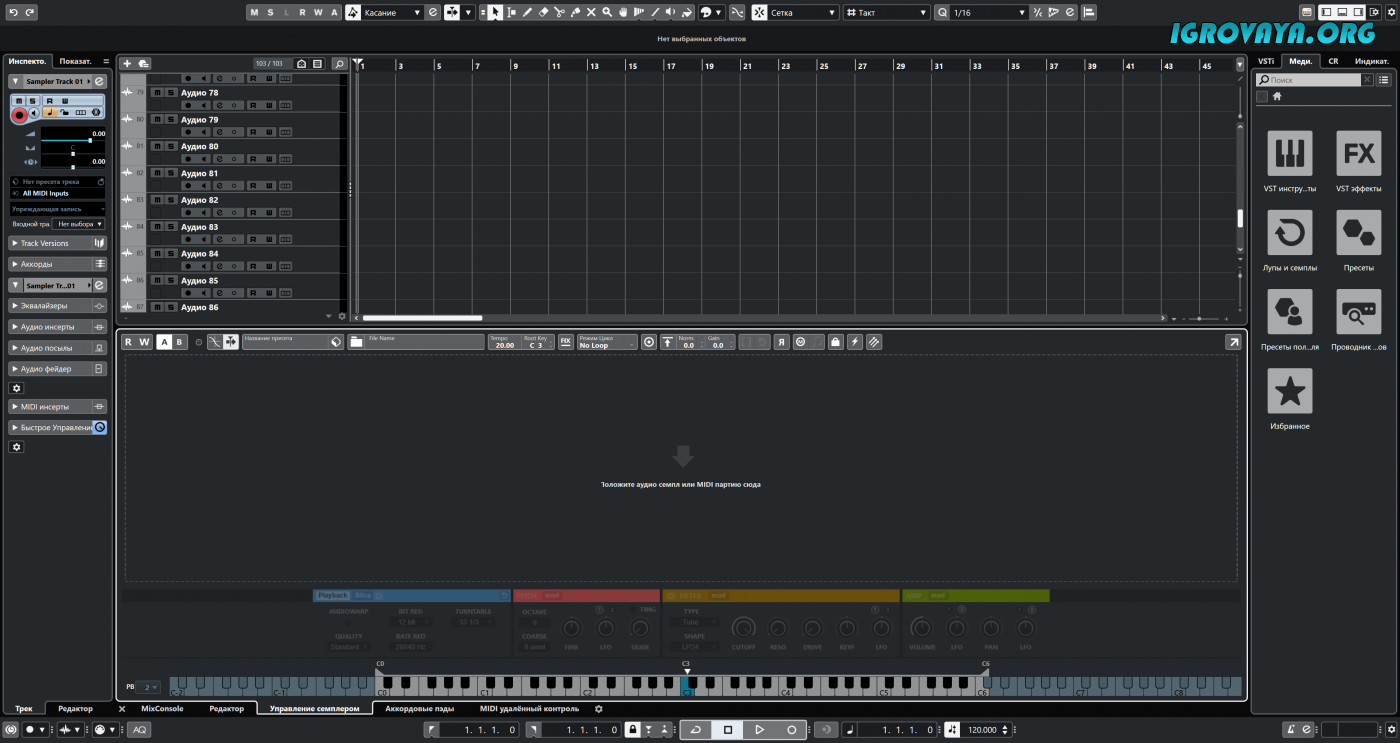Image resolution: width=1400 pixels, height=743 pixels.
Task: Enable record on Sampler Track 01
Action: coord(19,115)
